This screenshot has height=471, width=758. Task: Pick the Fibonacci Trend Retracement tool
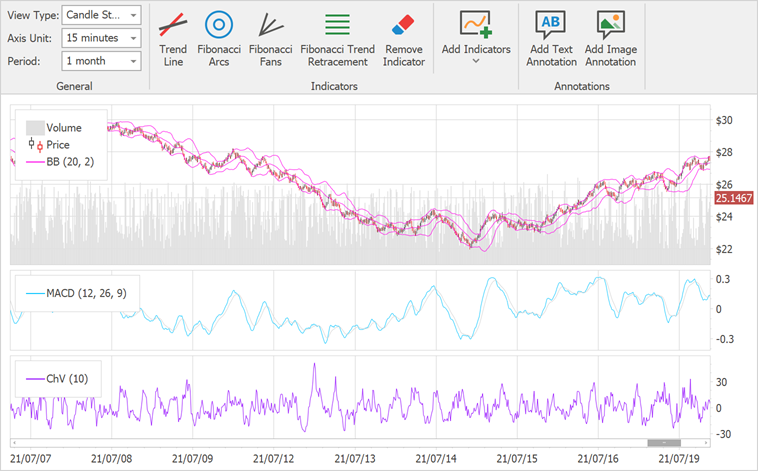click(337, 40)
